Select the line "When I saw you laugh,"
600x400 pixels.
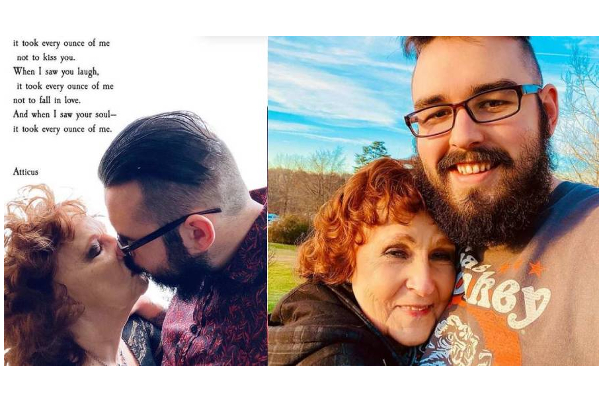(56, 72)
